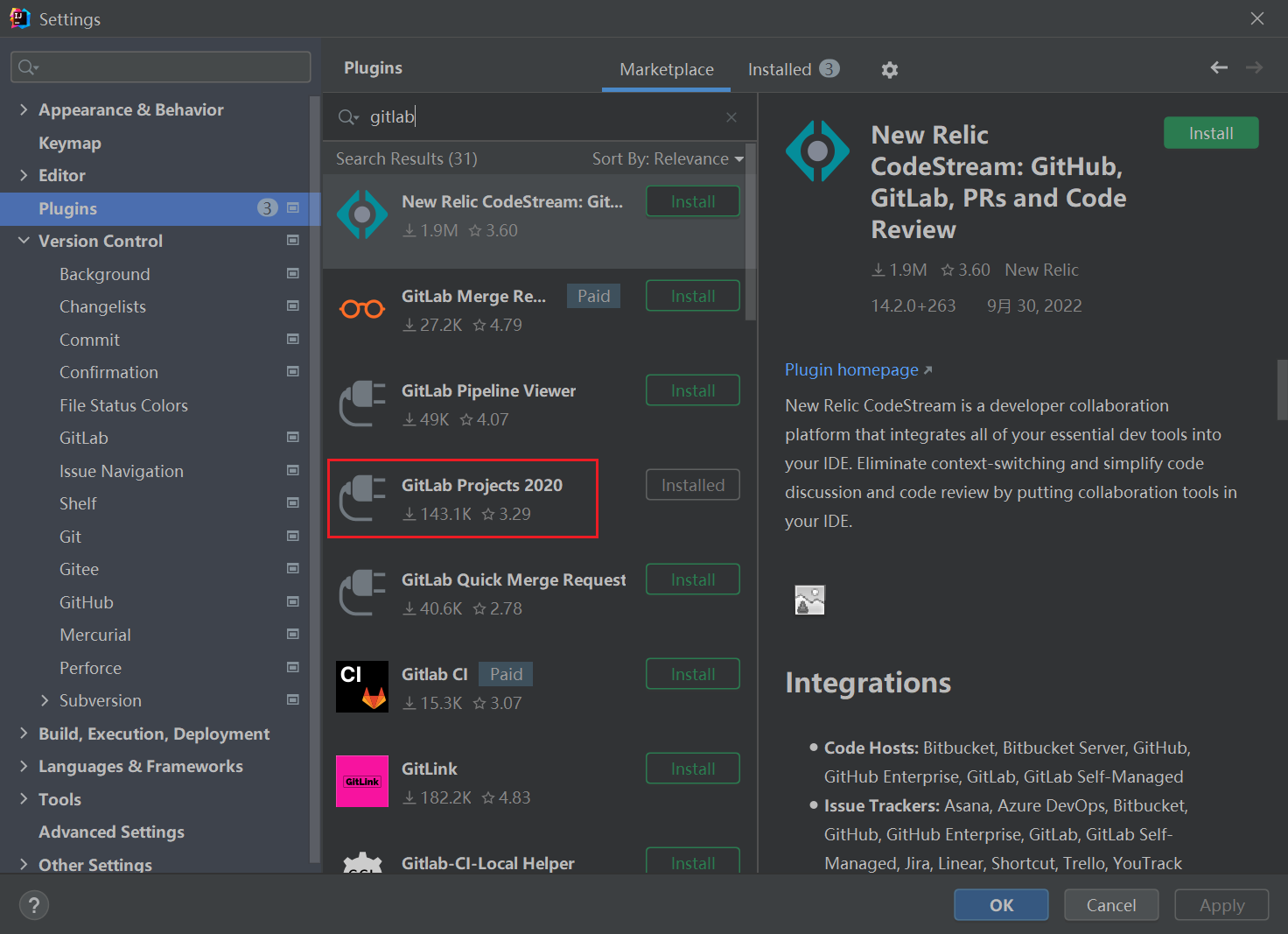Click the broken image placeholder in description
Screen dimensions: 1288x934
(809, 600)
